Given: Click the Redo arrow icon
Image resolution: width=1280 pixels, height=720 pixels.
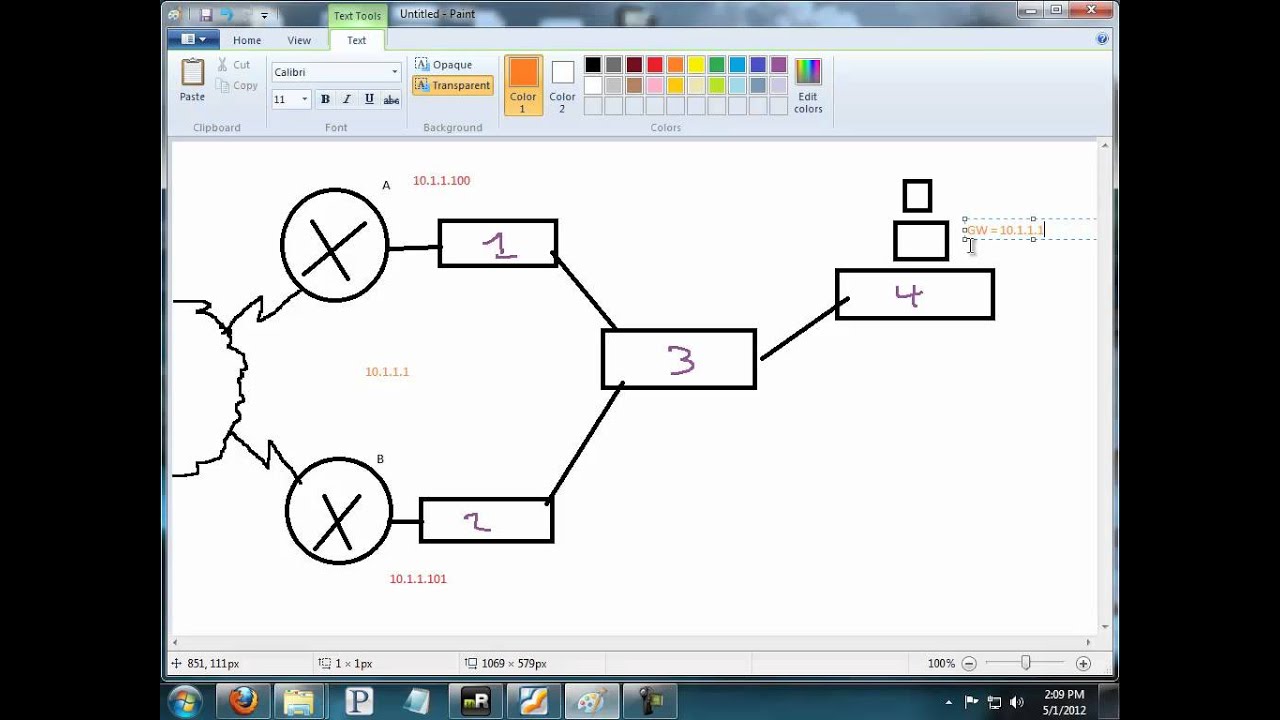Looking at the screenshot, I should pyautogui.click(x=246, y=15).
